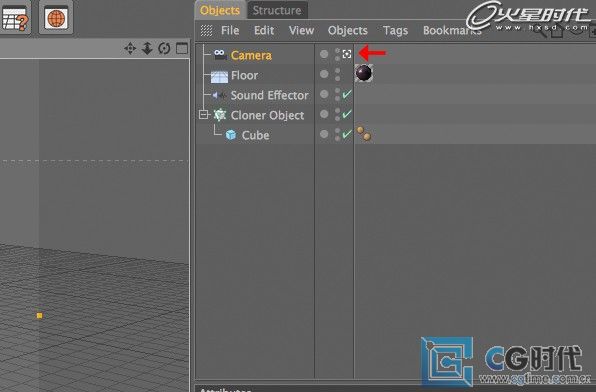The height and width of the screenshot is (392, 596).
Task: Activate the Camera view target icon
Action: pos(347,54)
